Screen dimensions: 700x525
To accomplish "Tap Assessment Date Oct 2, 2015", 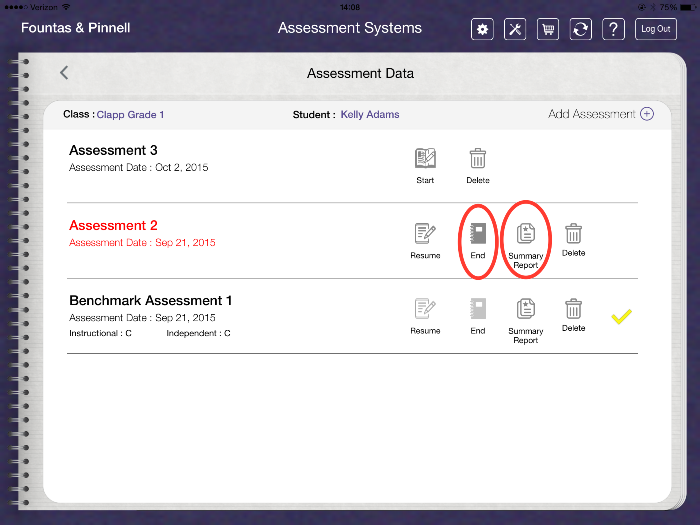I will coord(138,167).
